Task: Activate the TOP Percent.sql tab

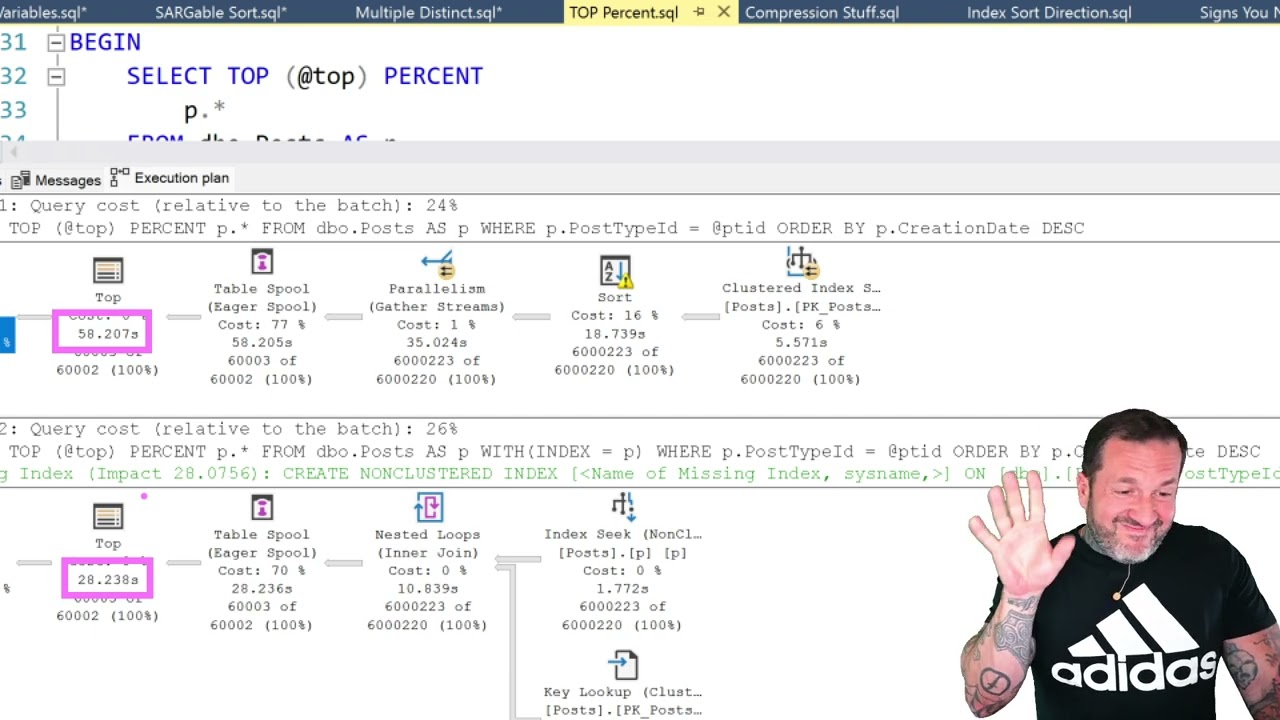Action: point(624,13)
